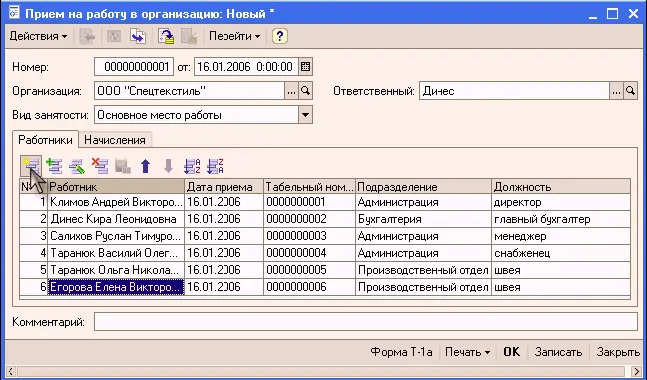Select row Динес Кира Леонидовна

click(x=325, y=219)
